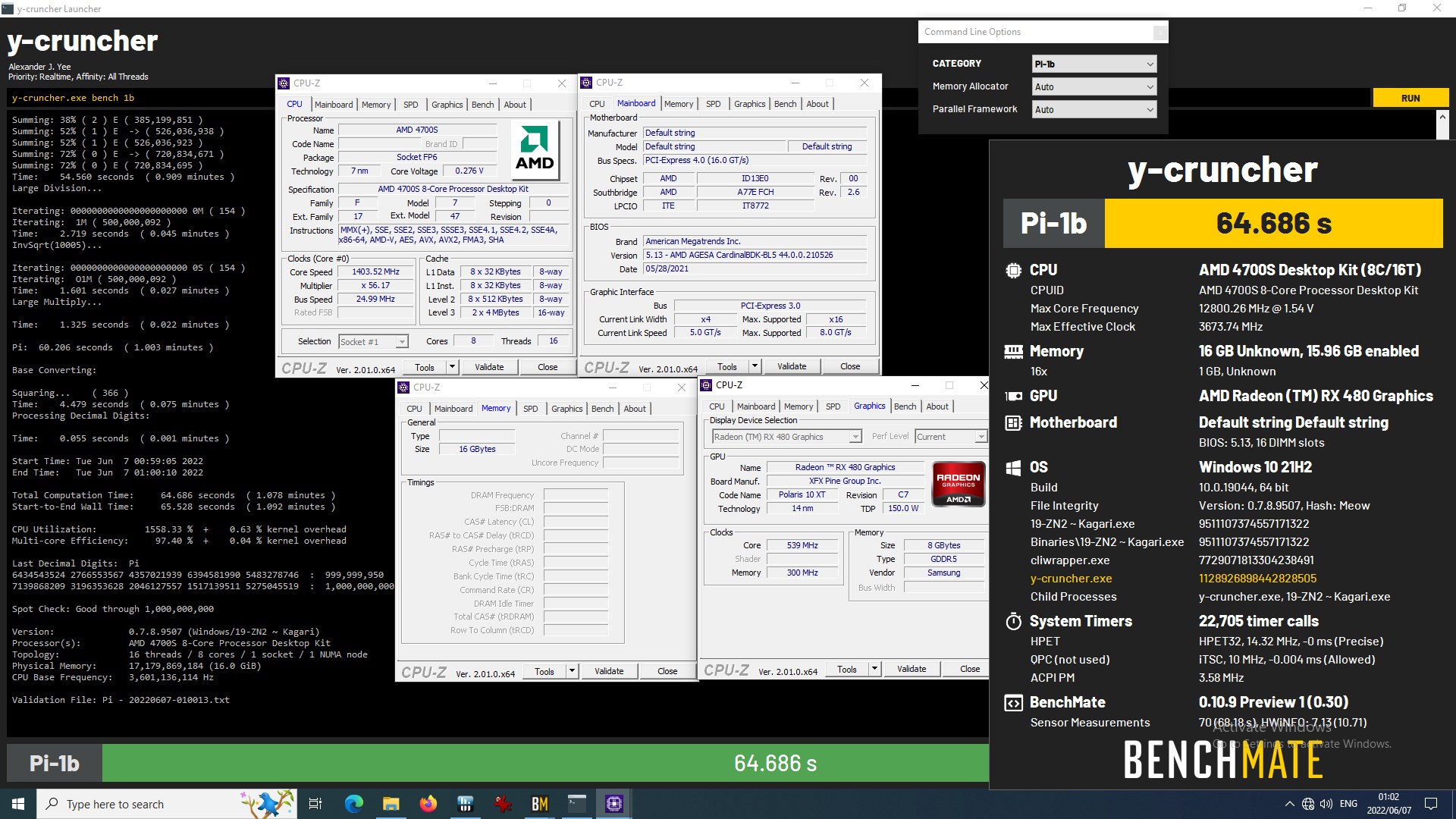Click the Memory Size 16 GBytes field
Image resolution: width=1456 pixels, height=819 pixels.
click(x=476, y=450)
